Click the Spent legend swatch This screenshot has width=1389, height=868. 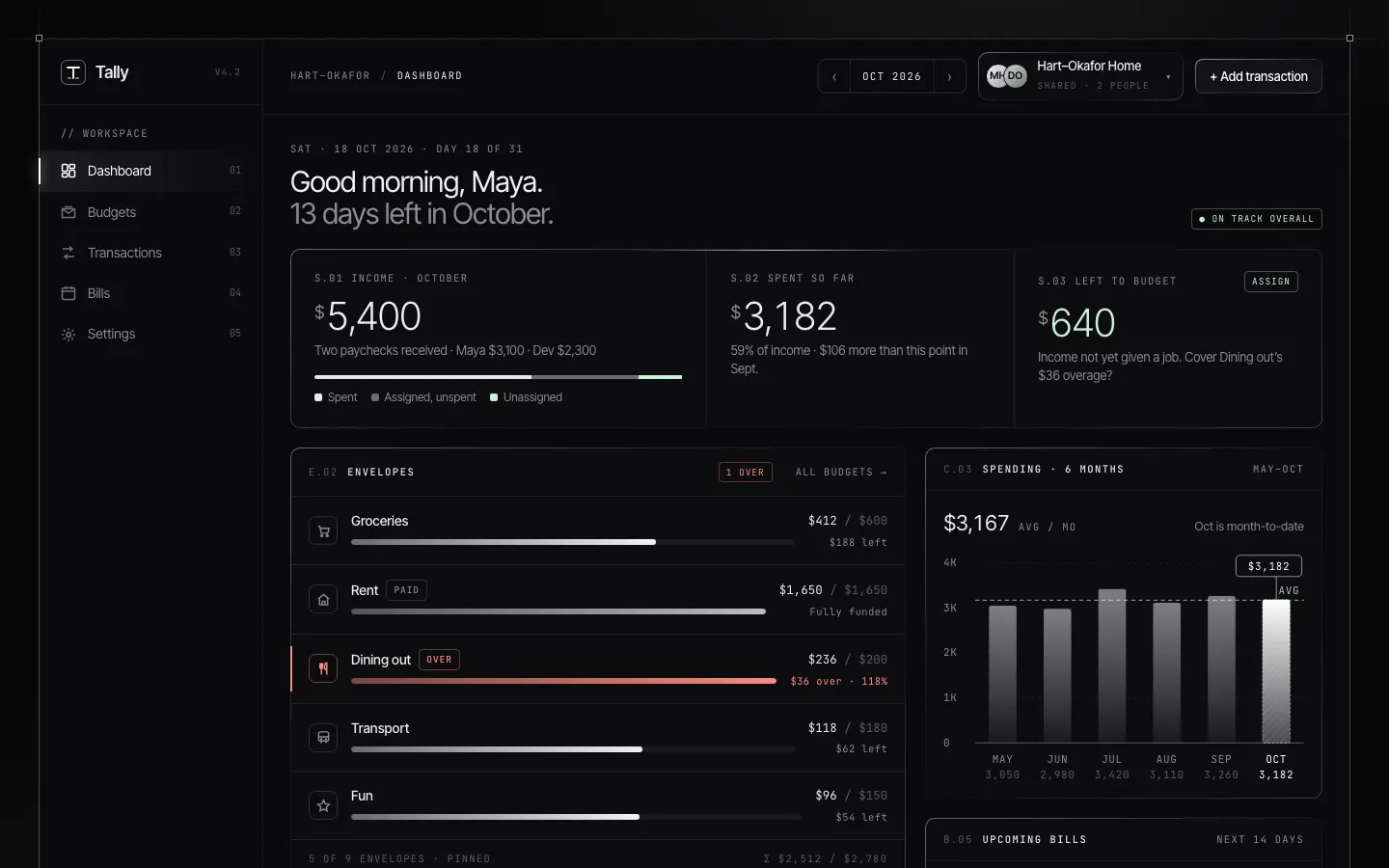pyautogui.click(x=318, y=397)
